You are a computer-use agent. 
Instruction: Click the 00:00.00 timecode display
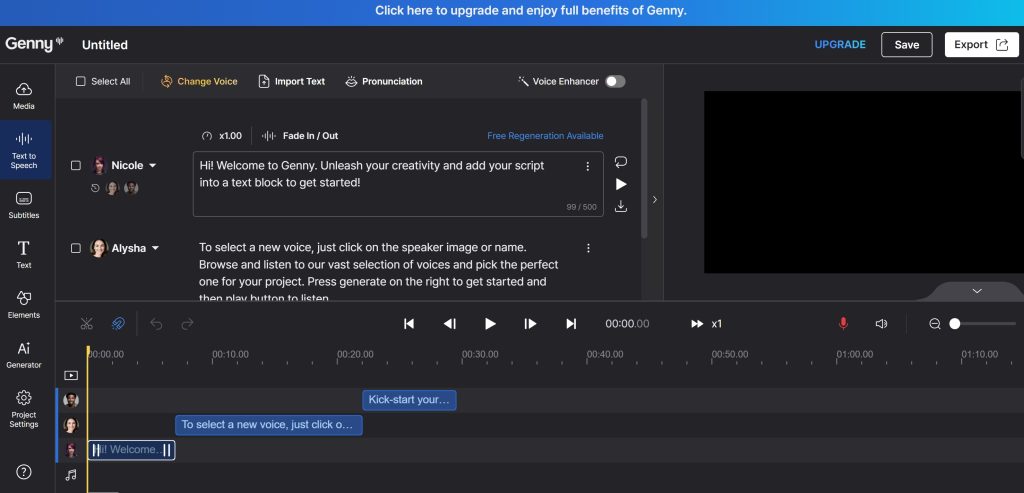pos(627,324)
